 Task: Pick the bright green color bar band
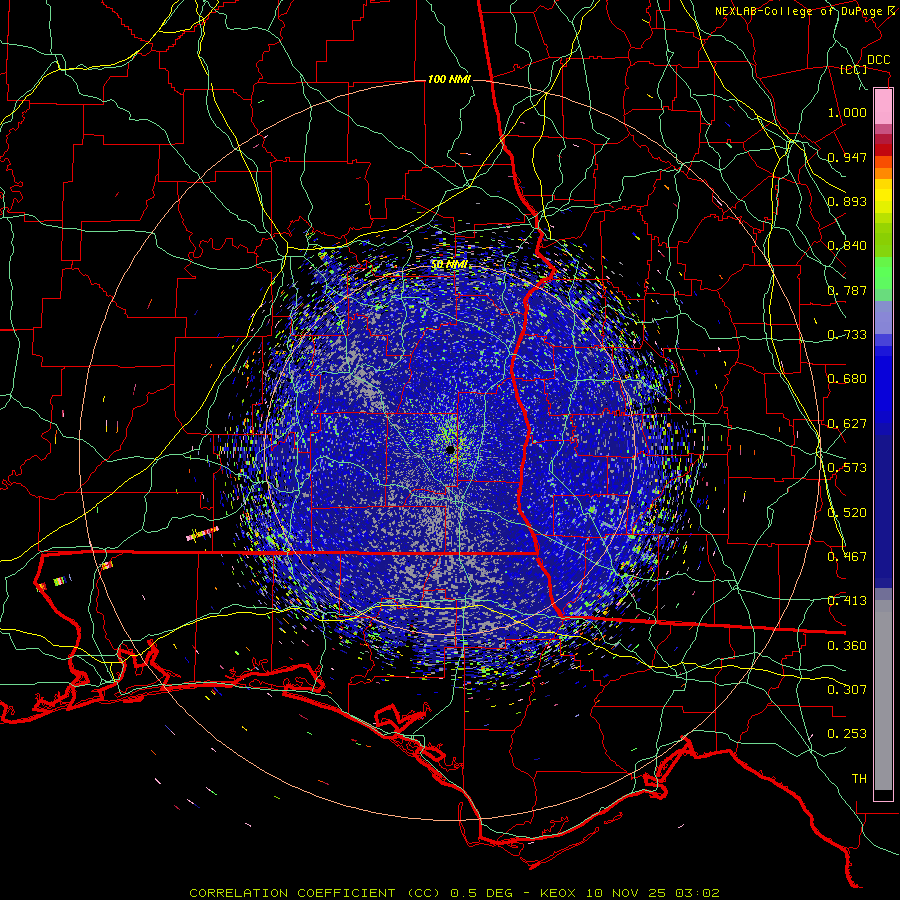point(883,273)
